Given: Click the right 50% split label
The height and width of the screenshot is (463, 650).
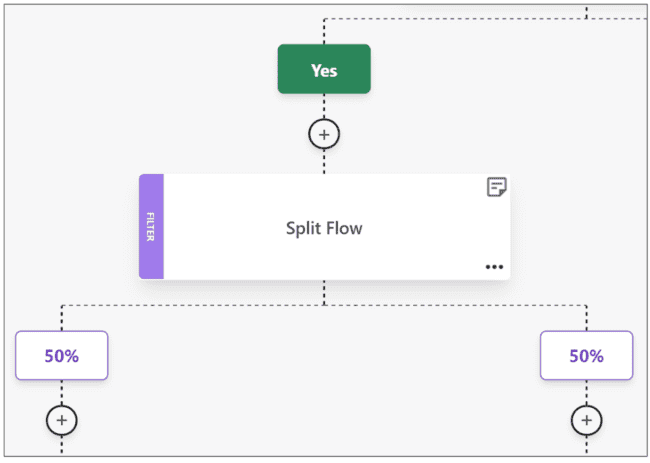Looking at the screenshot, I should (x=586, y=356).
